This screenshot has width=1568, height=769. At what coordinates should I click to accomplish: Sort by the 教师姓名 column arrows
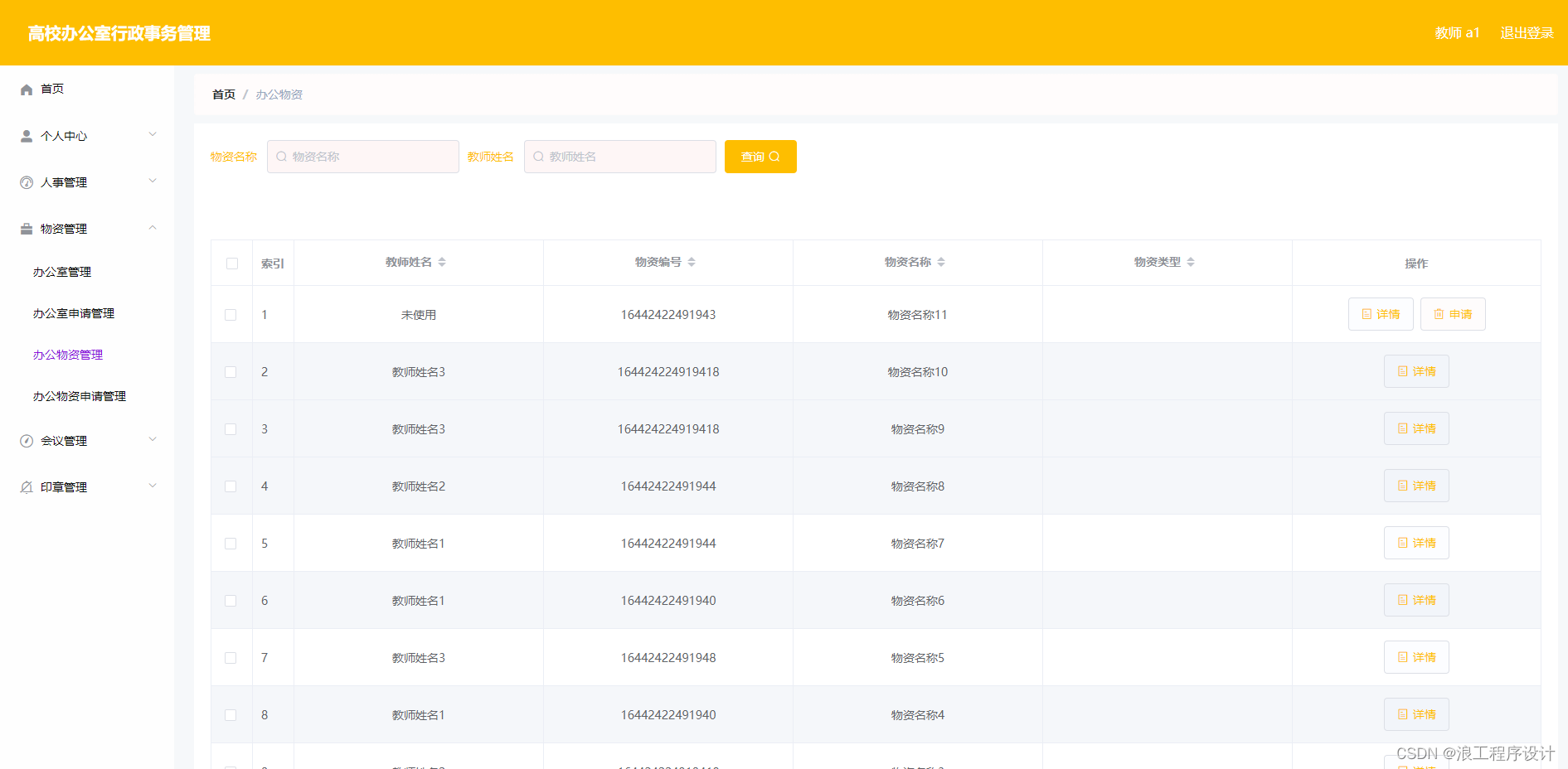pos(442,262)
